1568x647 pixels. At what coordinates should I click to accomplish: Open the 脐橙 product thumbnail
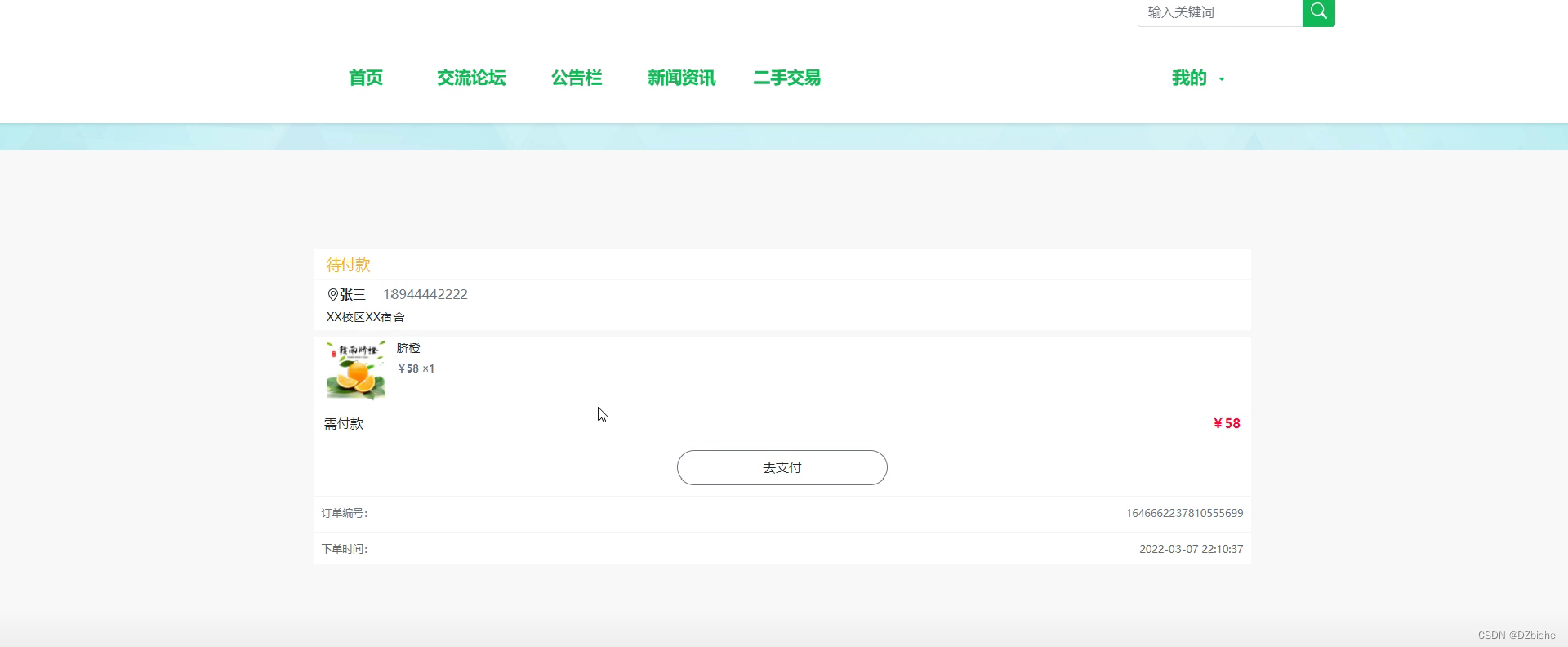pyautogui.click(x=356, y=371)
